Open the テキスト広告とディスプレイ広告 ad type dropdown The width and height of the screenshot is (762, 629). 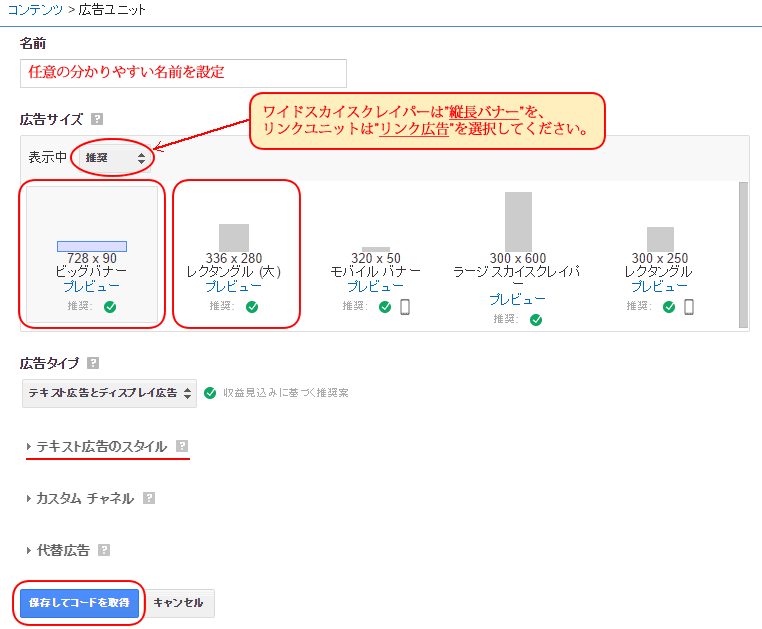point(109,393)
